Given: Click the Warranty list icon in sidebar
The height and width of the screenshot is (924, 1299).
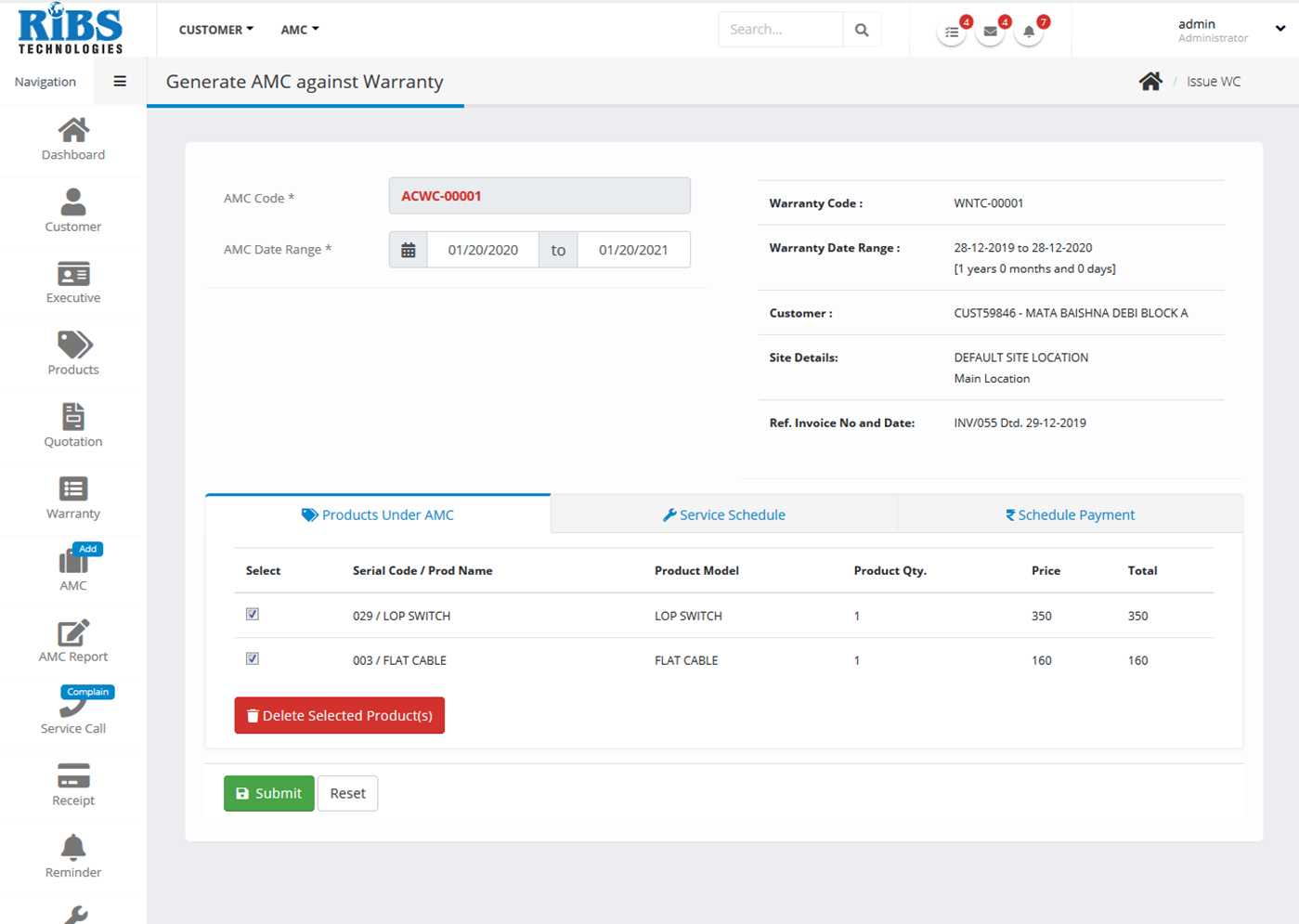Looking at the screenshot, I should [x=73, y=489].
